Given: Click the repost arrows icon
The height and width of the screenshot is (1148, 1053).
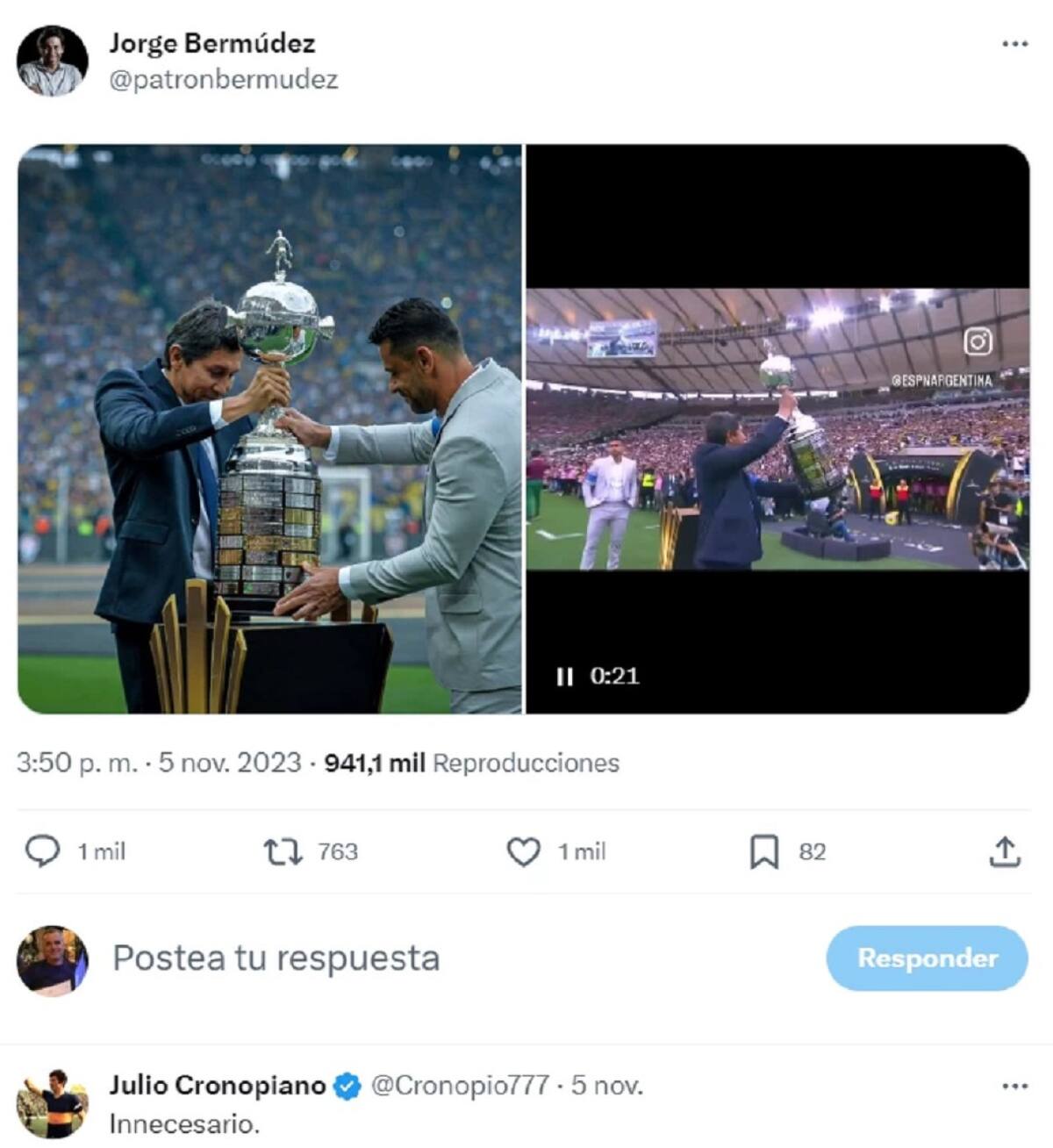Looking at the screenshot, I should click(x=283, y=851).
